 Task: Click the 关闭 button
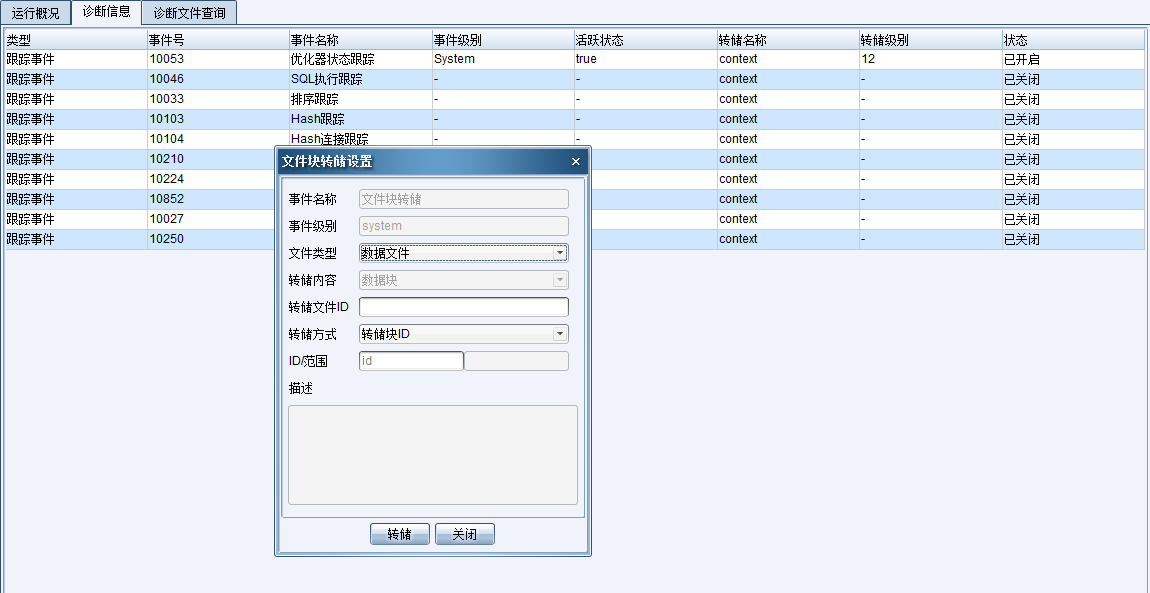464,533
